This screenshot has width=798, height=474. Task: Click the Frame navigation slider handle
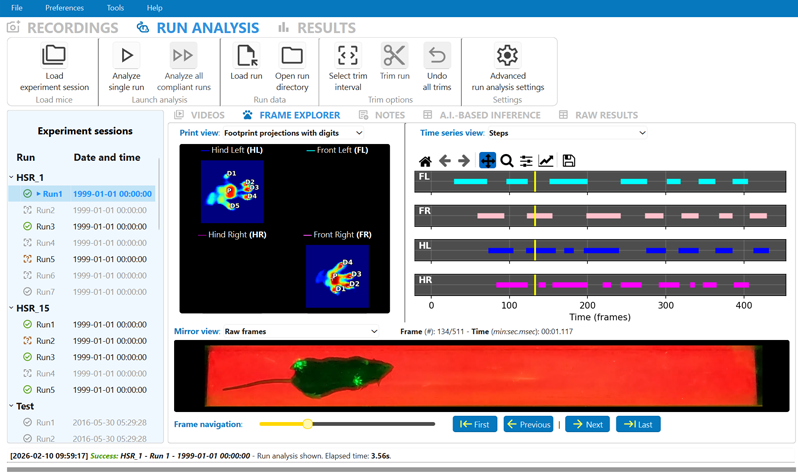pos(307,424)
